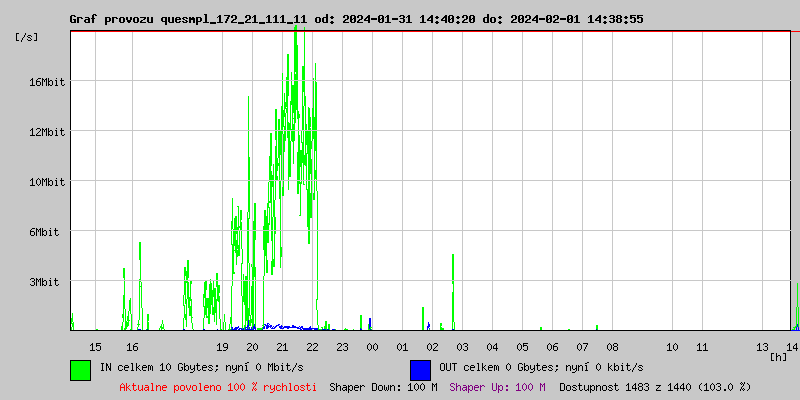Screen dimensions: 800x400
Task: Click hour label '20' on x-axis
Action: click(x=253, y=347)
